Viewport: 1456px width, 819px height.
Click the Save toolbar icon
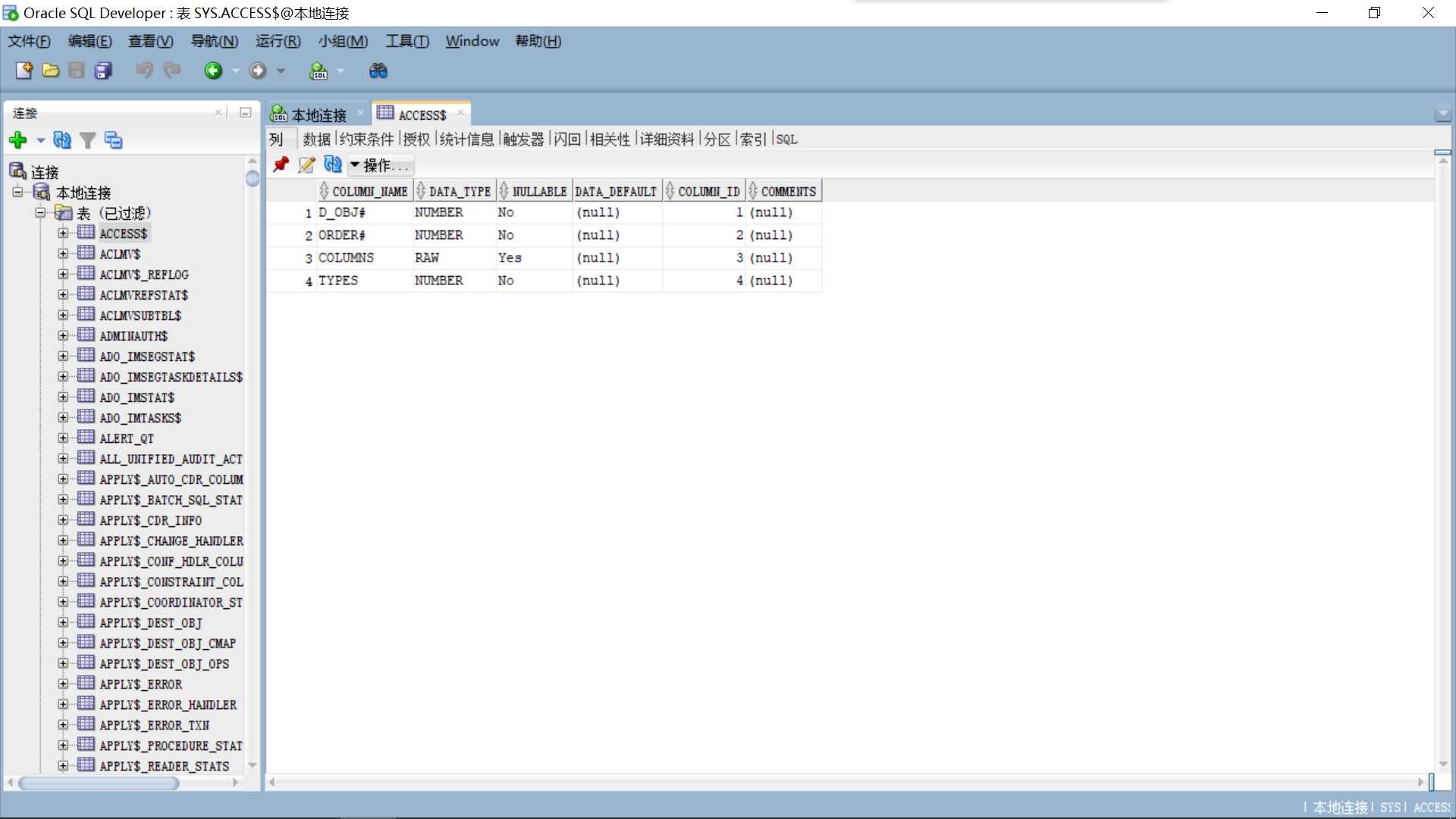[77, 71]
